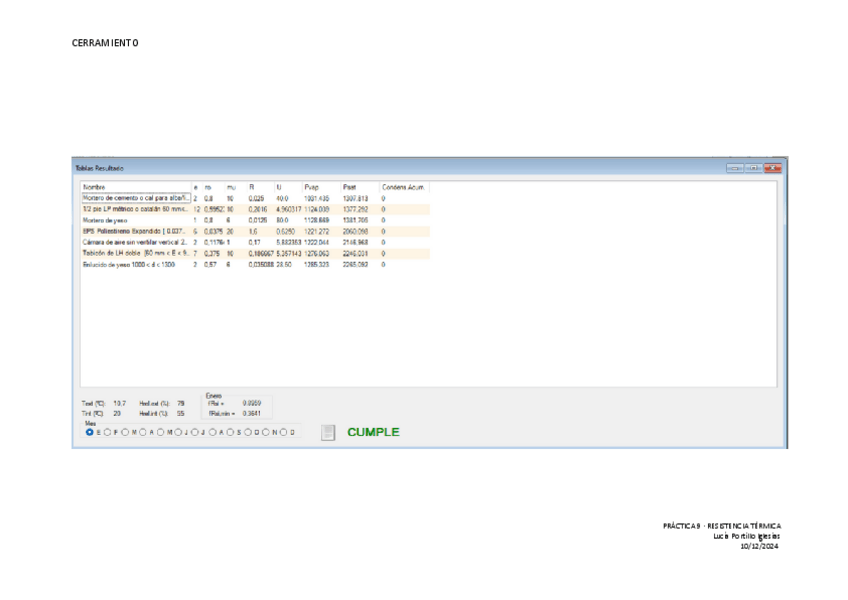Select the O (Octubre) month radio button
The height and width of the screenshot is (600, 848).
pyautogui.click(x=248, y=432)
